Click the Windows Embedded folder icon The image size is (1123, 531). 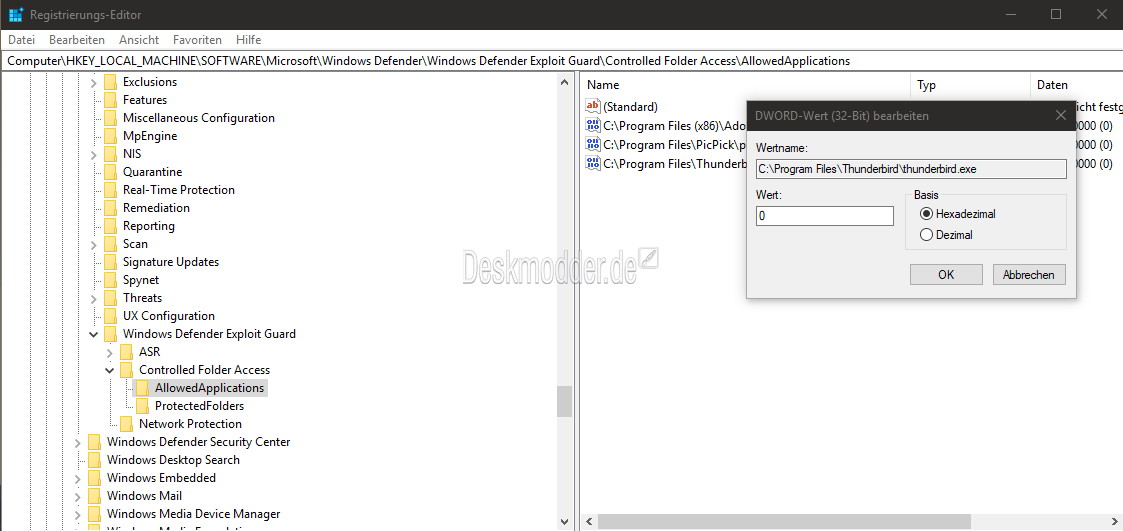95,478
